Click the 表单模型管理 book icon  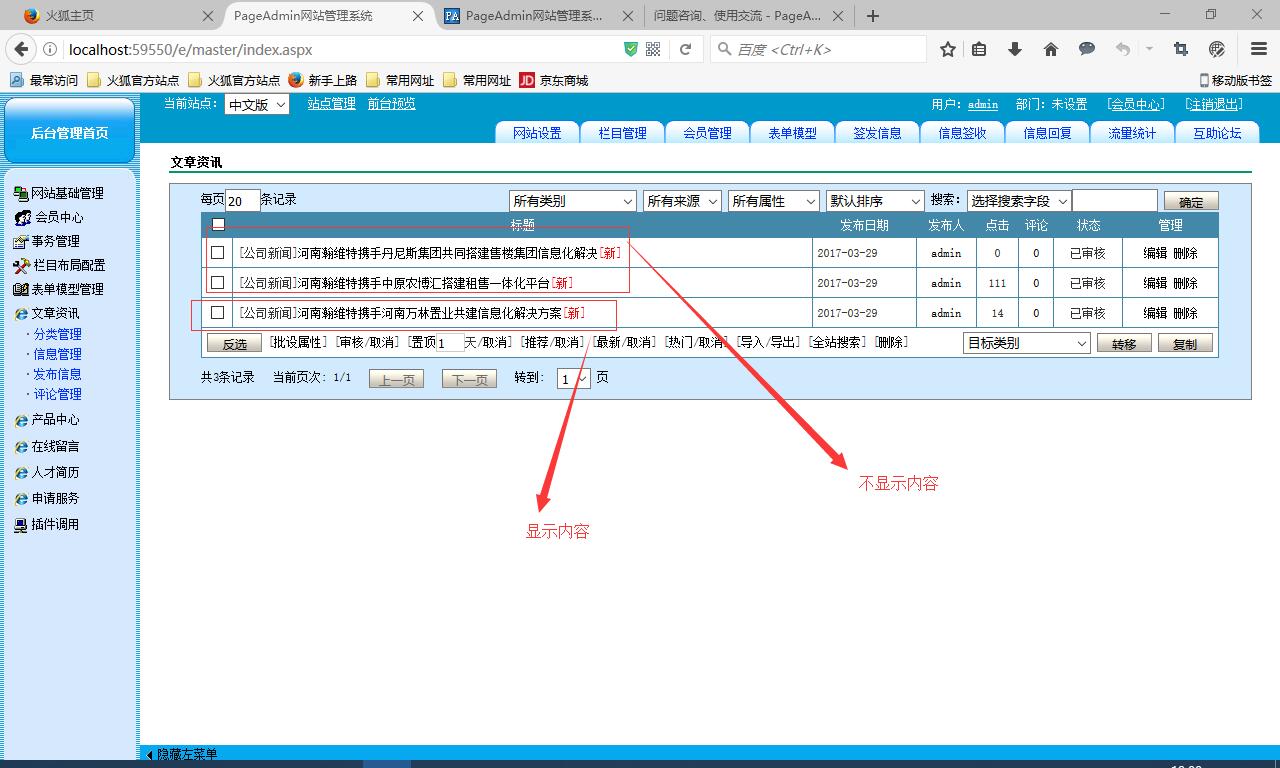click(x=20, y=290)
